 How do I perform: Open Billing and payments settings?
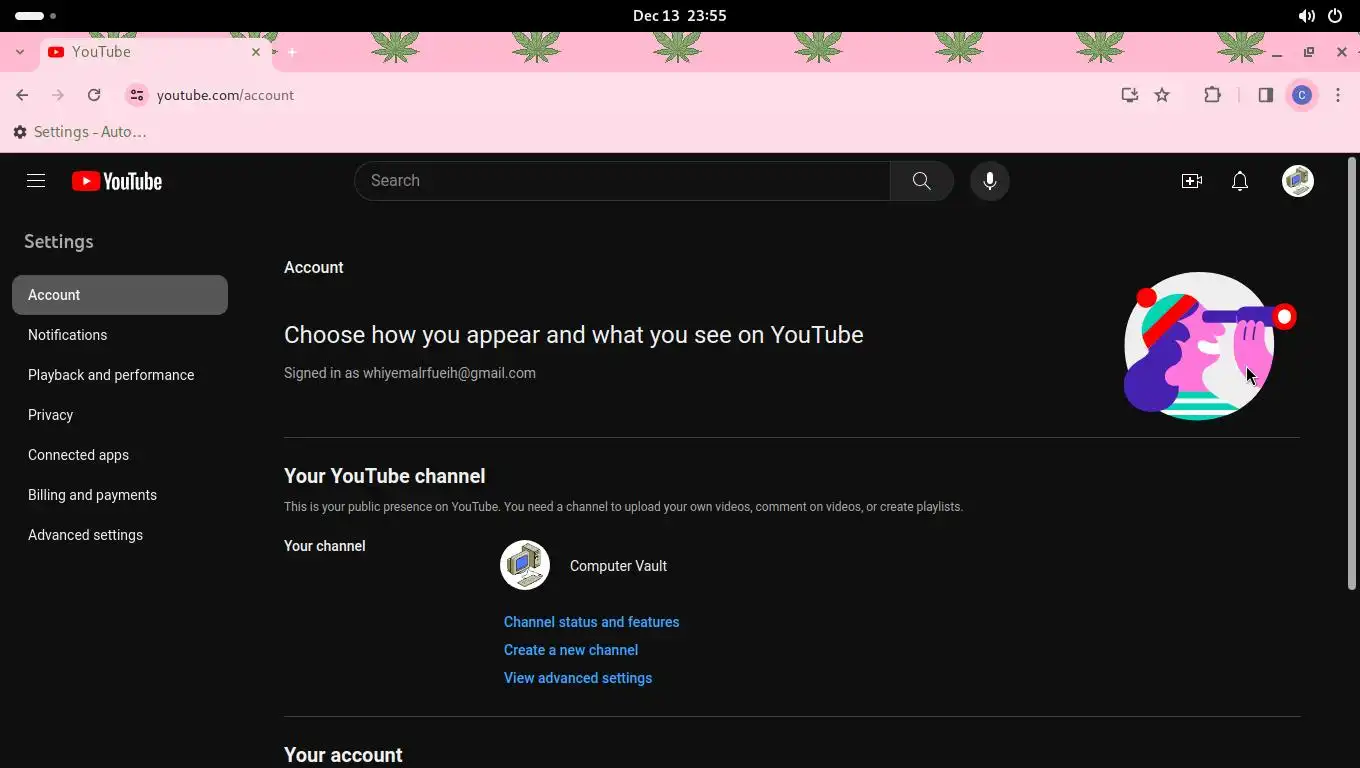click(x=120, y=495)
